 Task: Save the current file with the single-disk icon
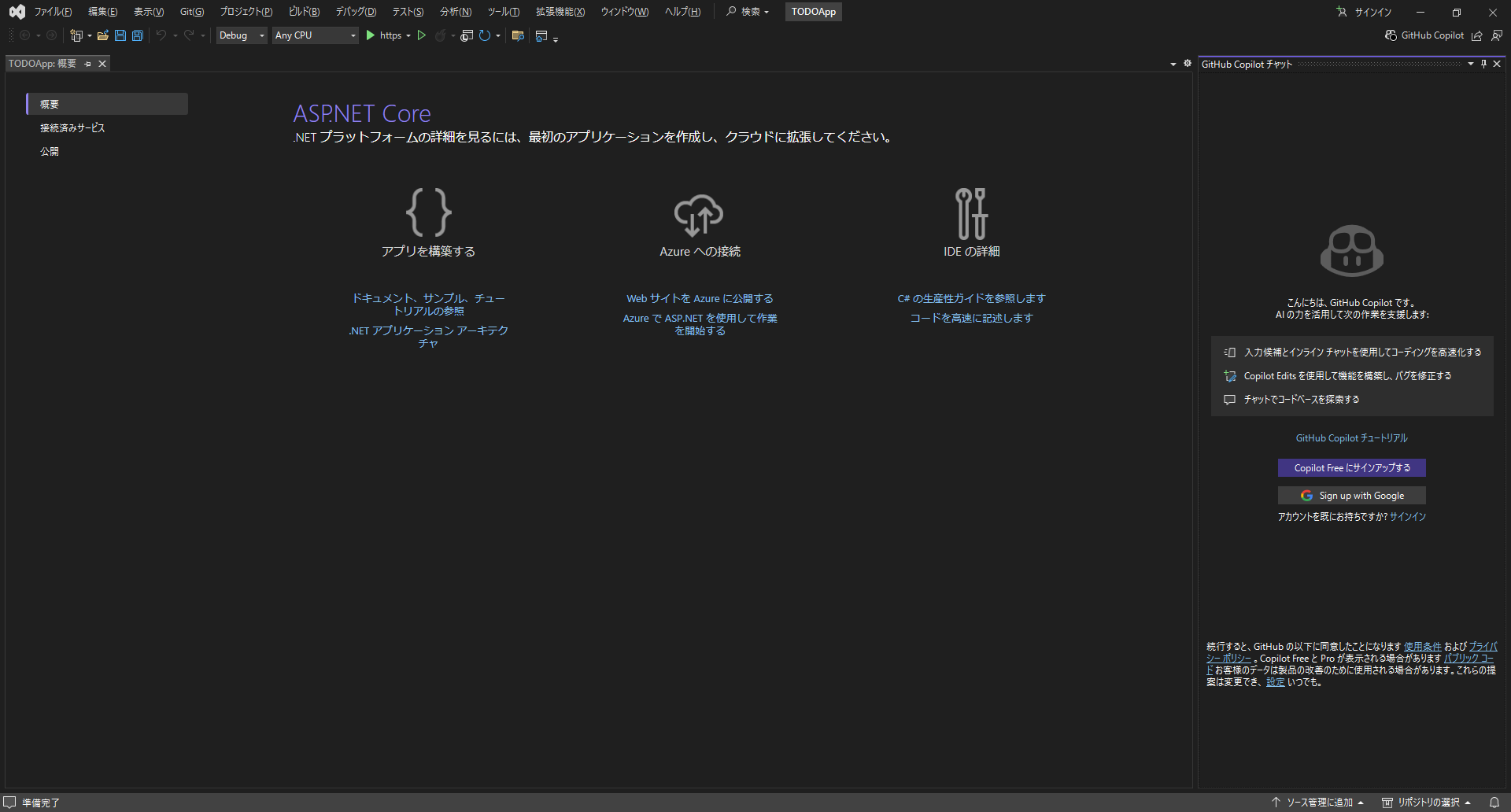pyautogui.click(x=120, y=35)
